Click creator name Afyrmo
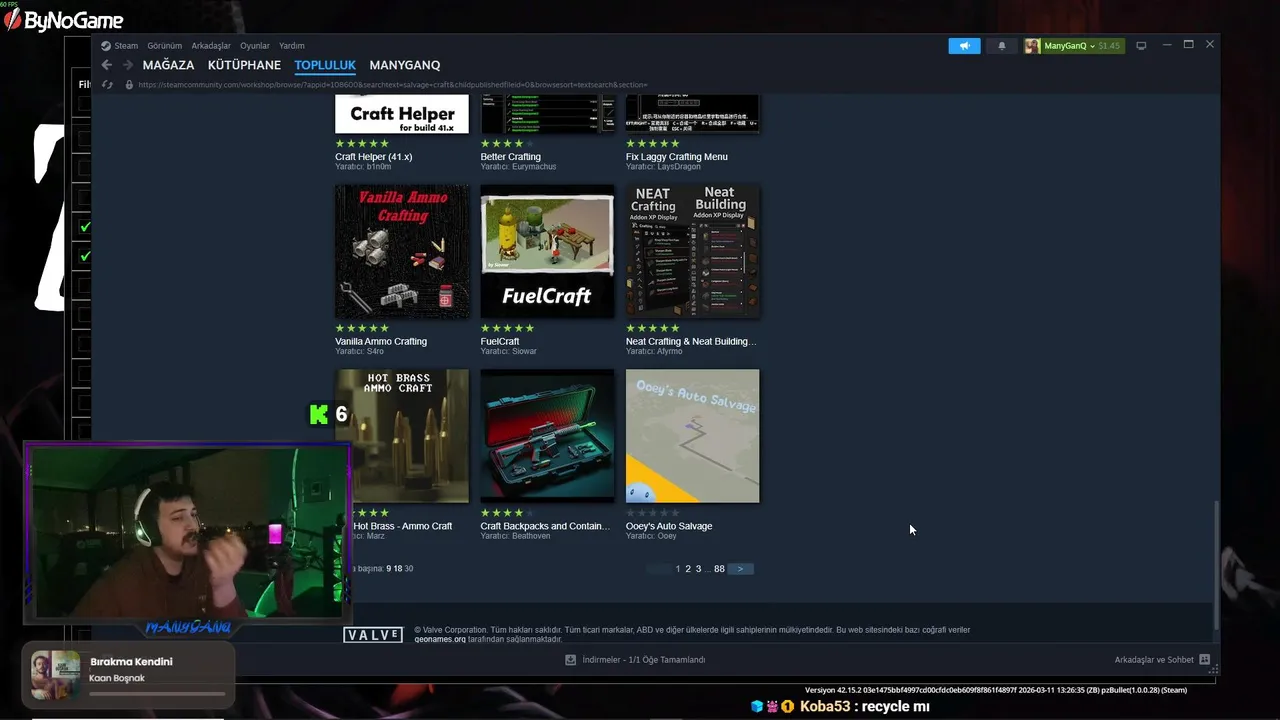Viewport: 1280px width, 720px height. coord(669,351)
